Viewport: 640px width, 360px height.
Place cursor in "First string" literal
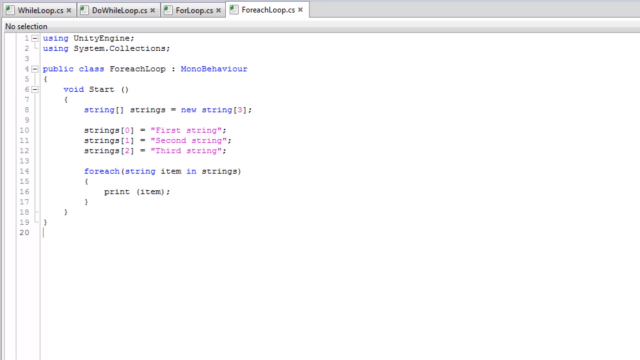[x=186, y=130]
